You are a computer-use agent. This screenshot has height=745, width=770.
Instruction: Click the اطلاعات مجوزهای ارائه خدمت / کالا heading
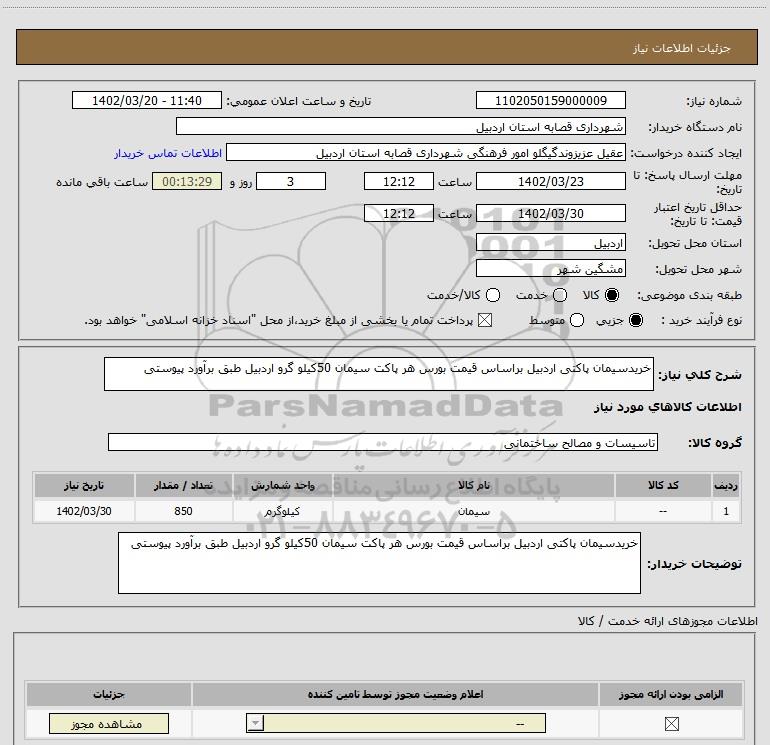tap(668, 621)
